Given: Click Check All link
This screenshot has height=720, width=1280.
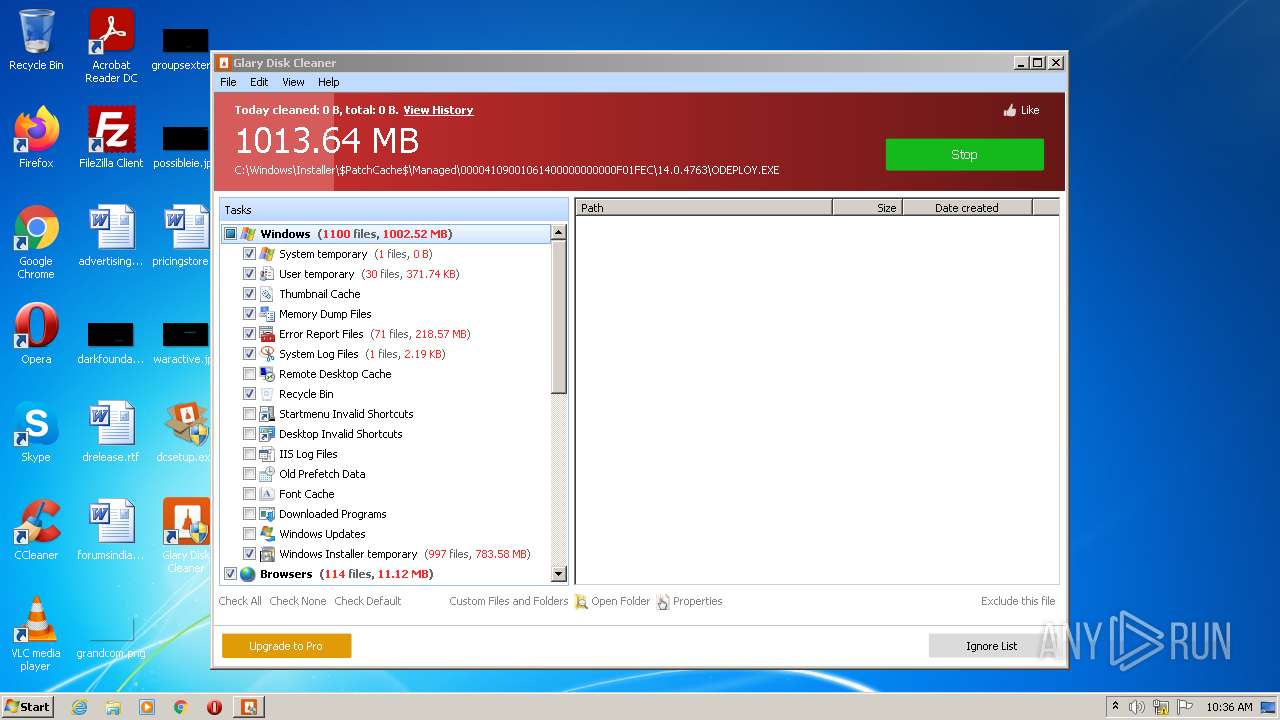Looking at the screenshot, I should pyautogui.click(x=240, y=601).
